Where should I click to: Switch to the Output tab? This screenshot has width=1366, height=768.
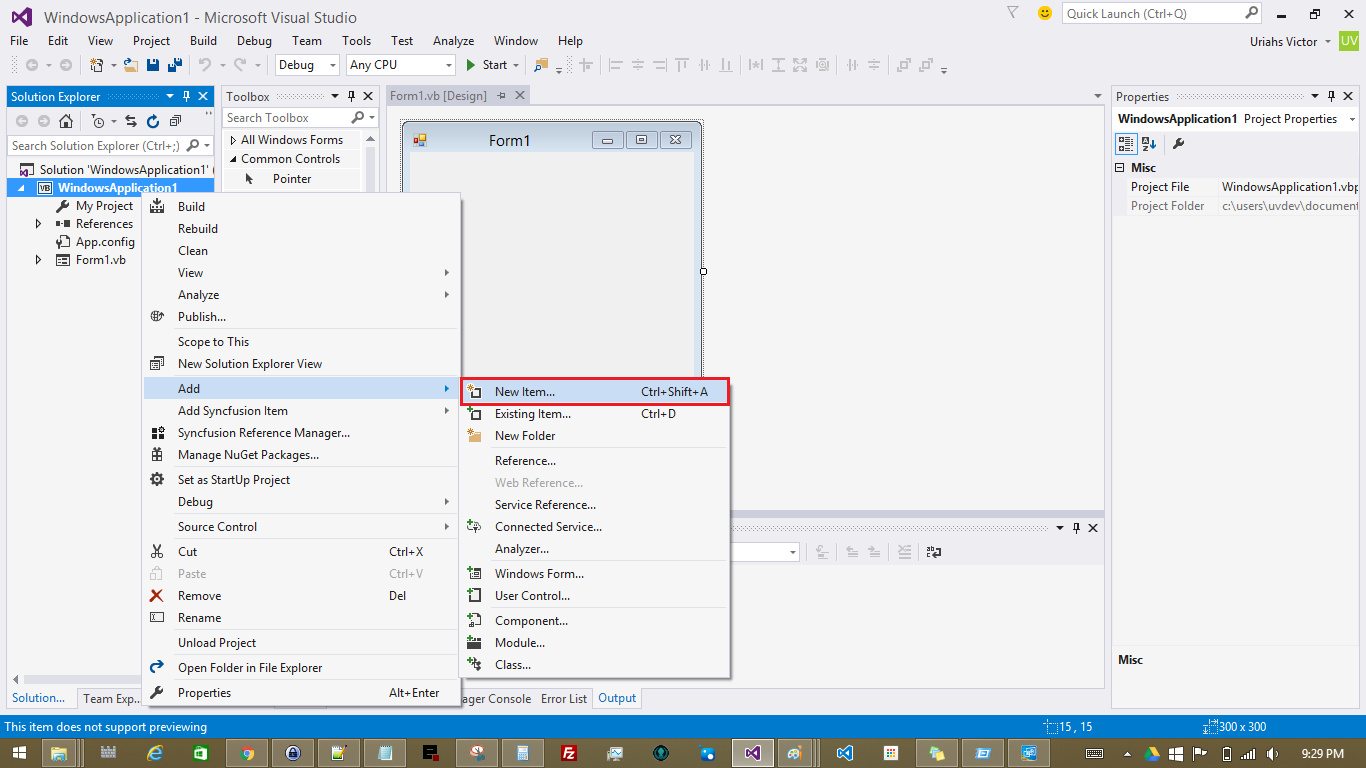(617, 699)
